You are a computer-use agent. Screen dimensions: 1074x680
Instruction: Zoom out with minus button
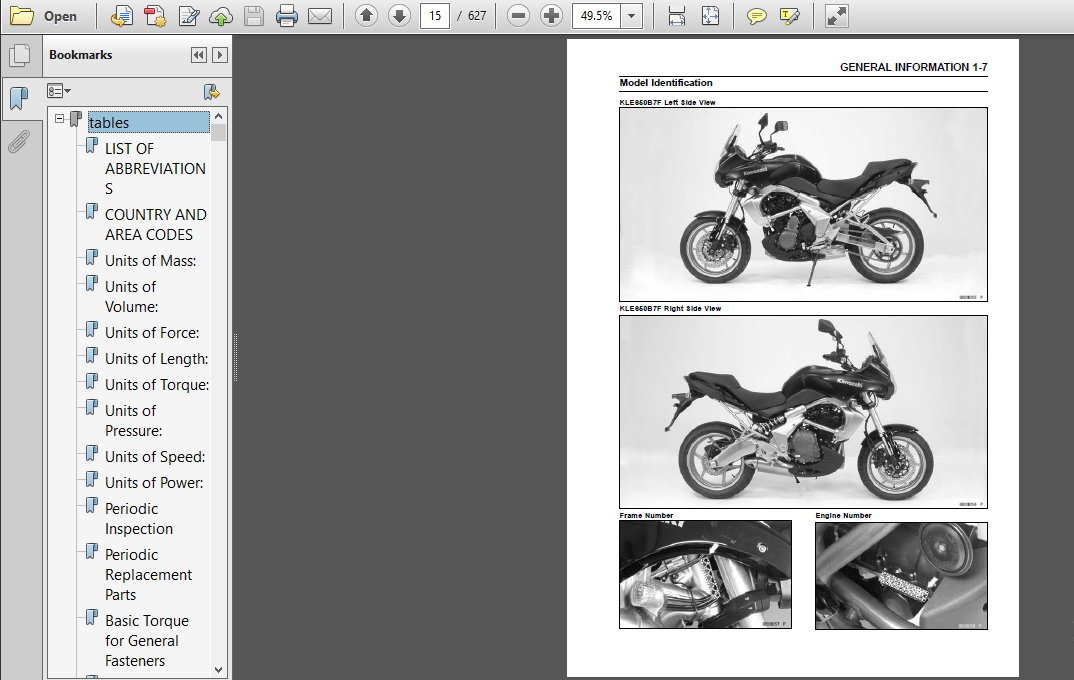click(519, 16)
